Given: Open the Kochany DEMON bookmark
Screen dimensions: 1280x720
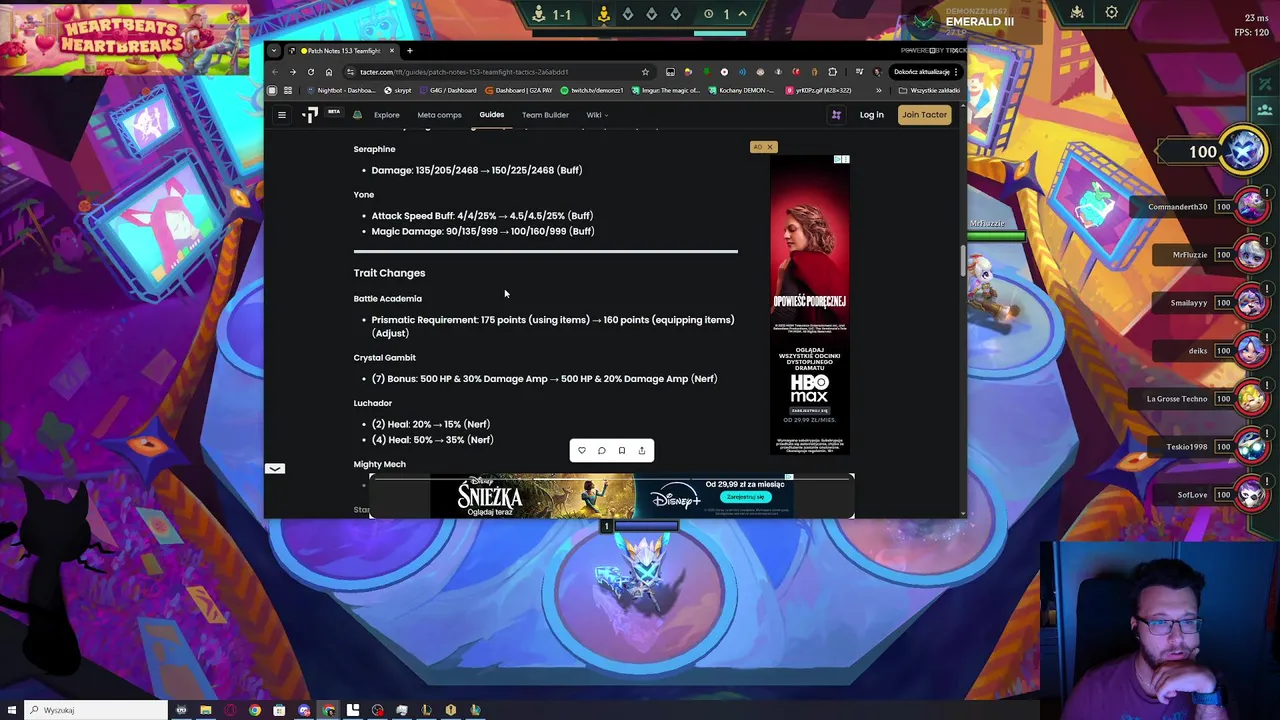Looking at the screenshot, I should click(x=743, y=90).
